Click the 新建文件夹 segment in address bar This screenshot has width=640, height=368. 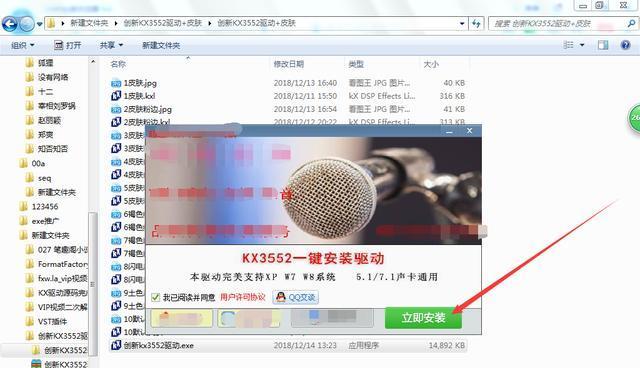tap(89, 23)
